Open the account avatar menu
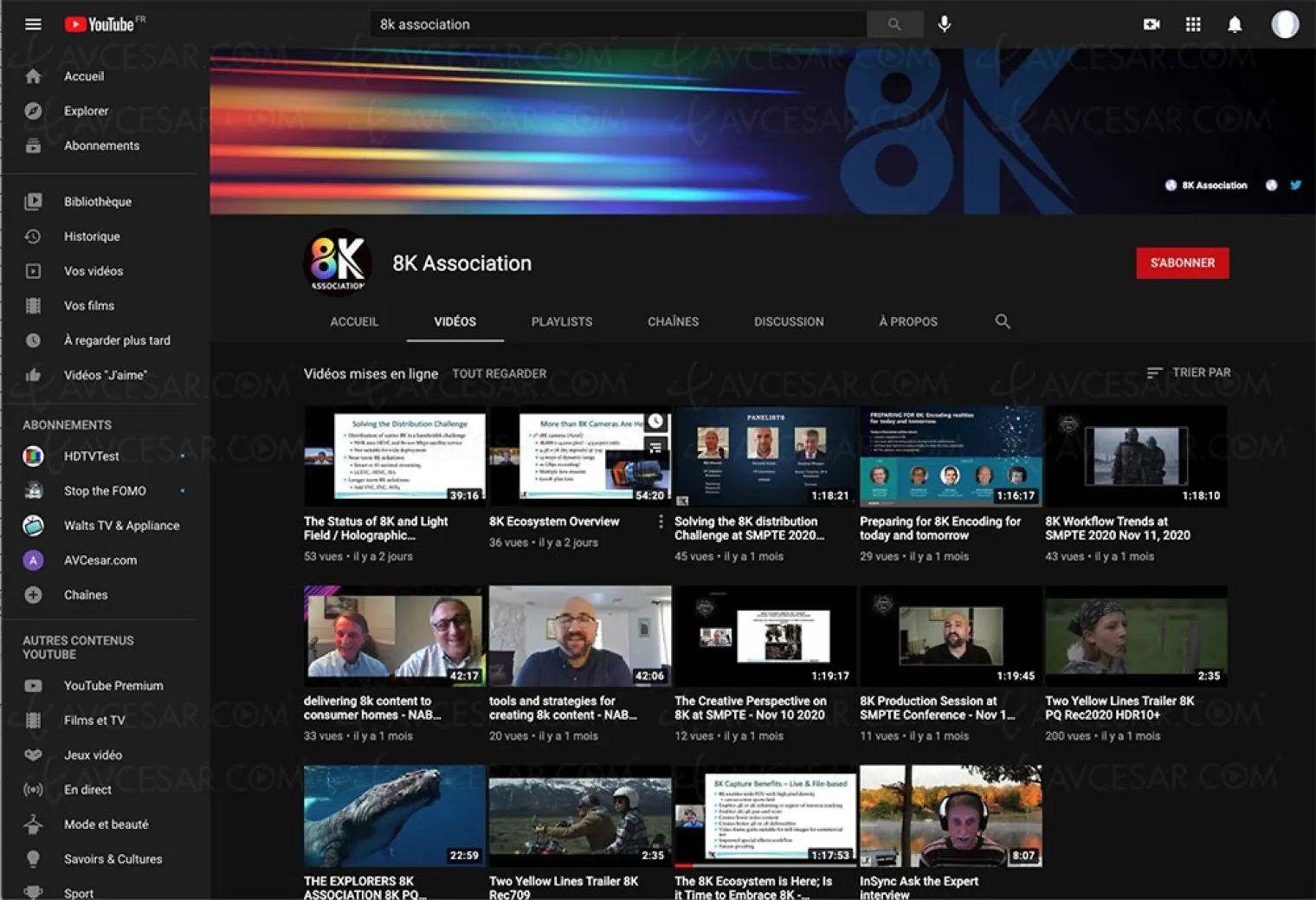 [x=1285, y=24]
